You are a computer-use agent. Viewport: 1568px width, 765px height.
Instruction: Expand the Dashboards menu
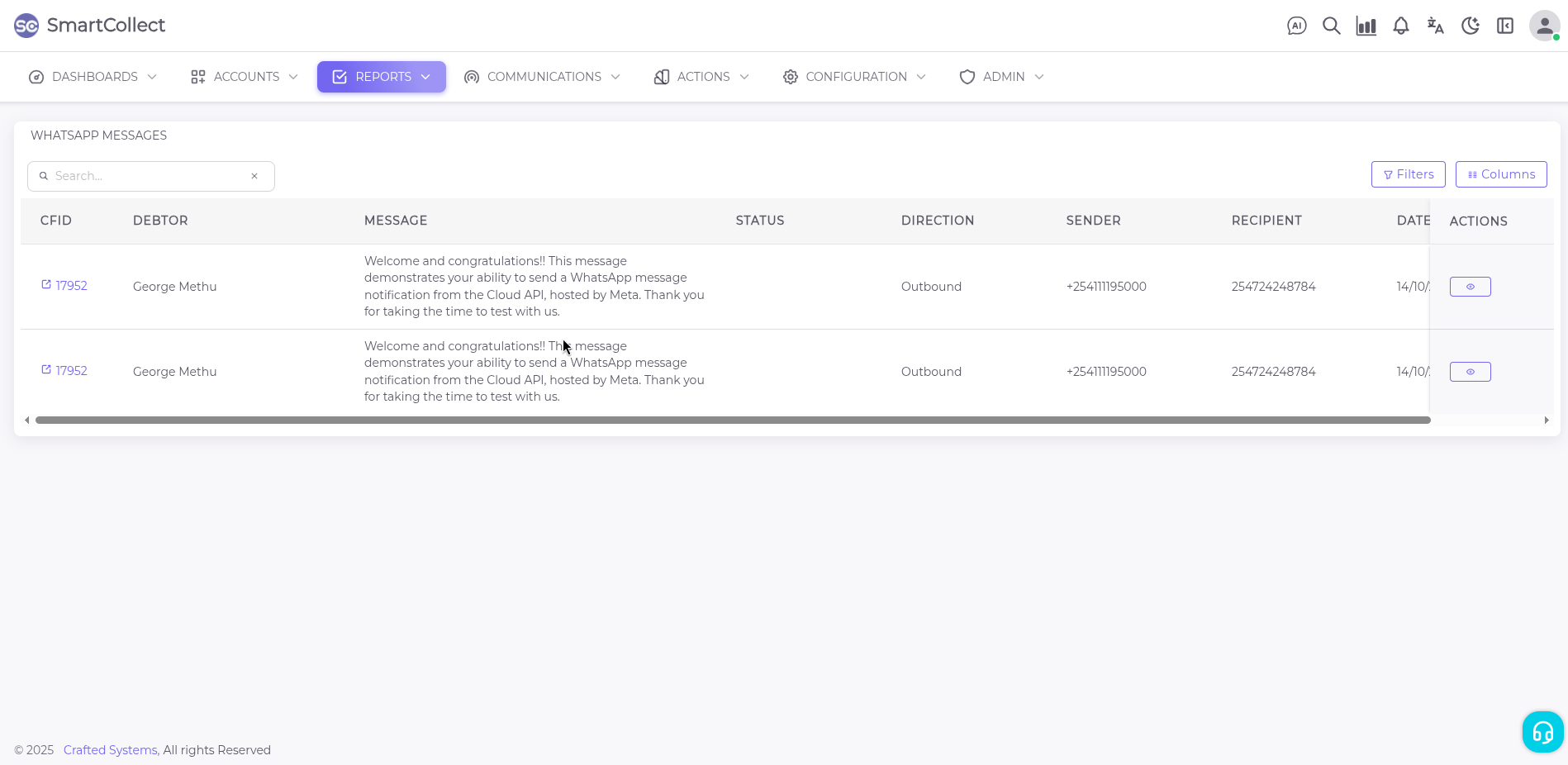[93, 77]
